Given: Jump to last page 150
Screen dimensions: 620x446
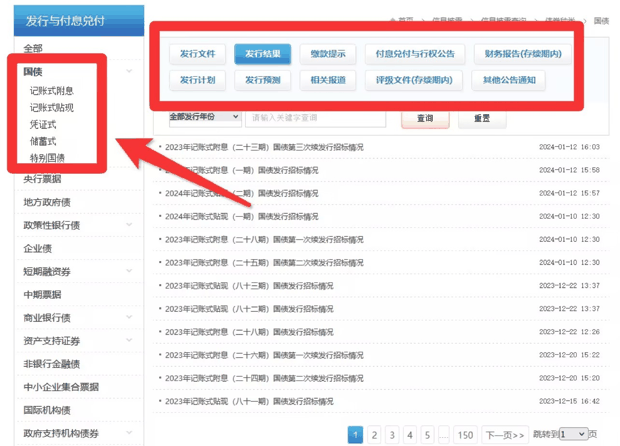Looking at the screenshot, I should click(x=465, y=435).
